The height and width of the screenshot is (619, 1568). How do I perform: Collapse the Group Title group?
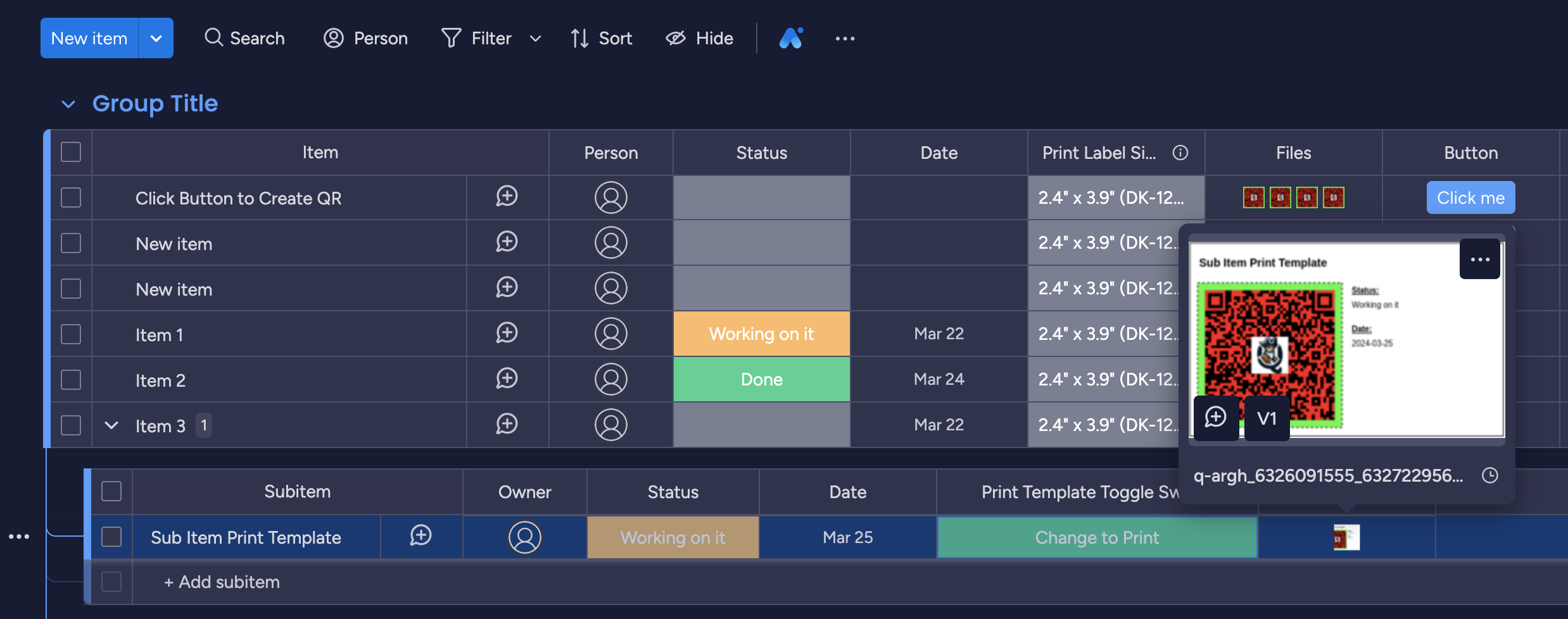click(68, 104)
